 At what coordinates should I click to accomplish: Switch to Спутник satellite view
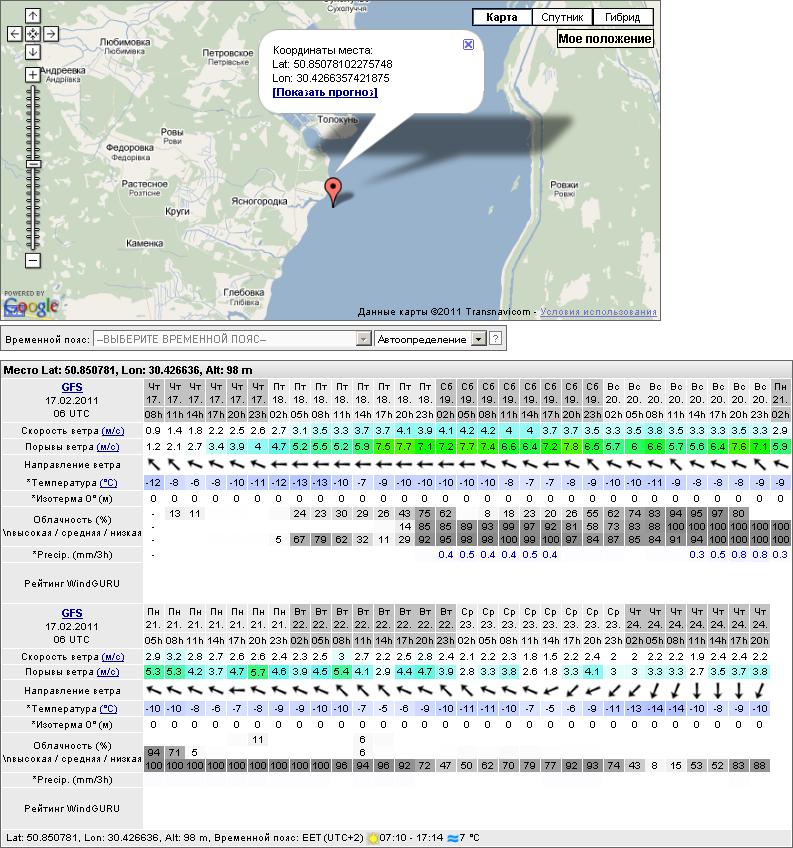563,17
